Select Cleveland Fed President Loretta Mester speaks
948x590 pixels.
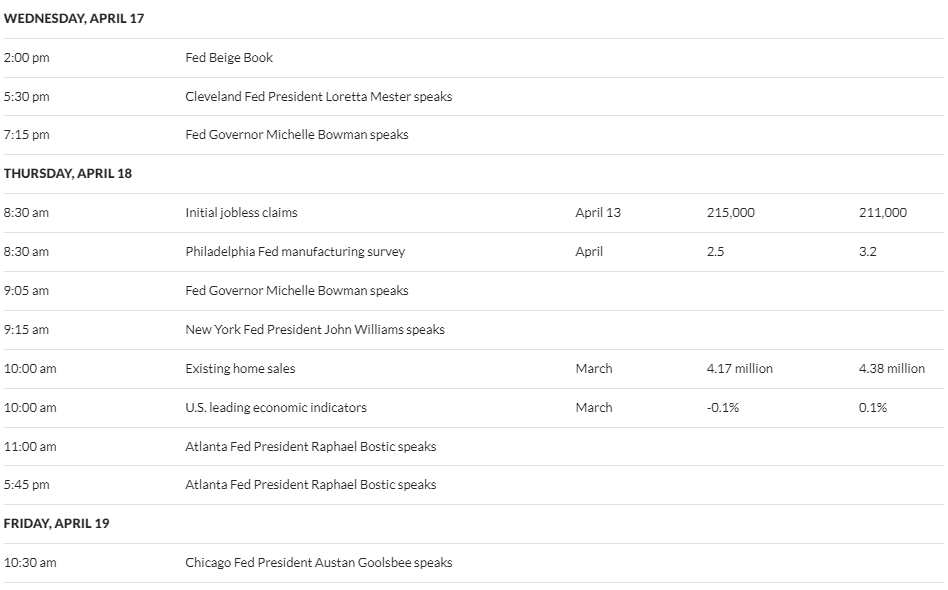(319, 96)
